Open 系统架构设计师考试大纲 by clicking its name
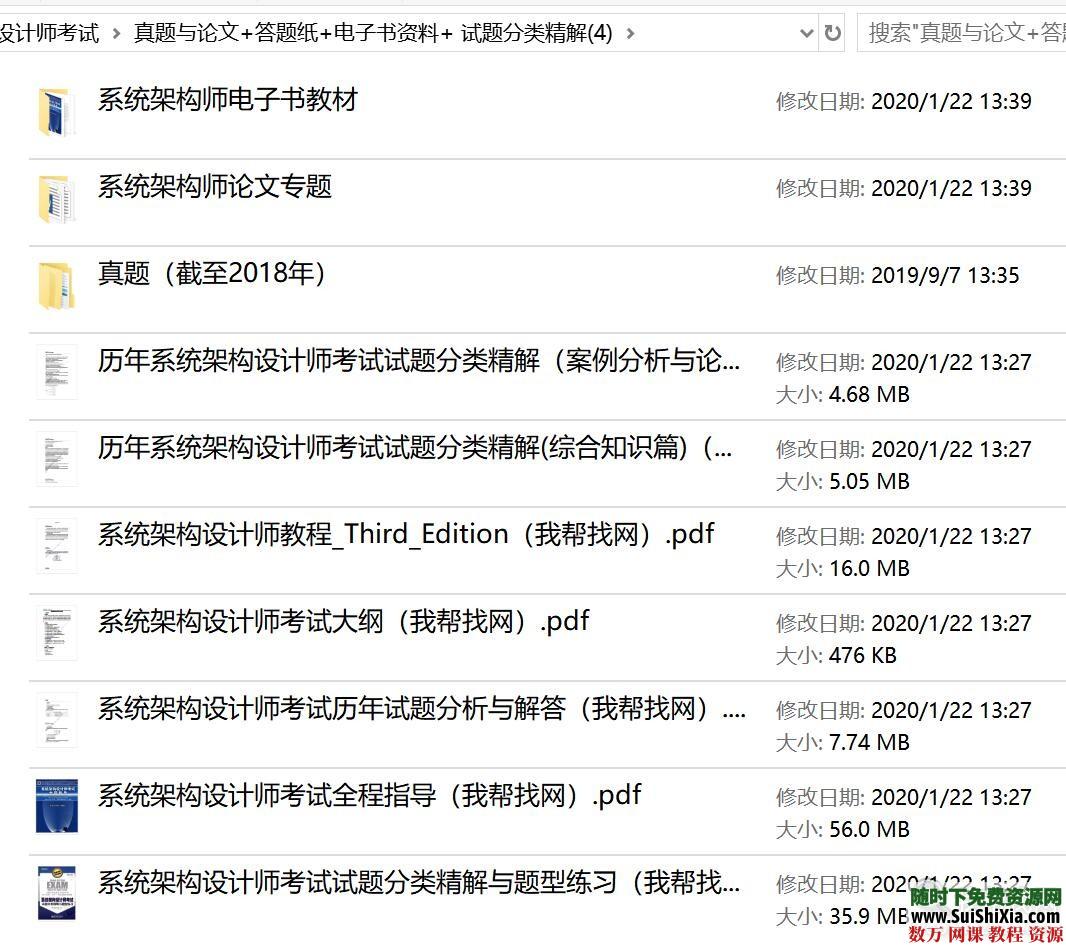Viewport: 1066px width, 947px height. 340,621
